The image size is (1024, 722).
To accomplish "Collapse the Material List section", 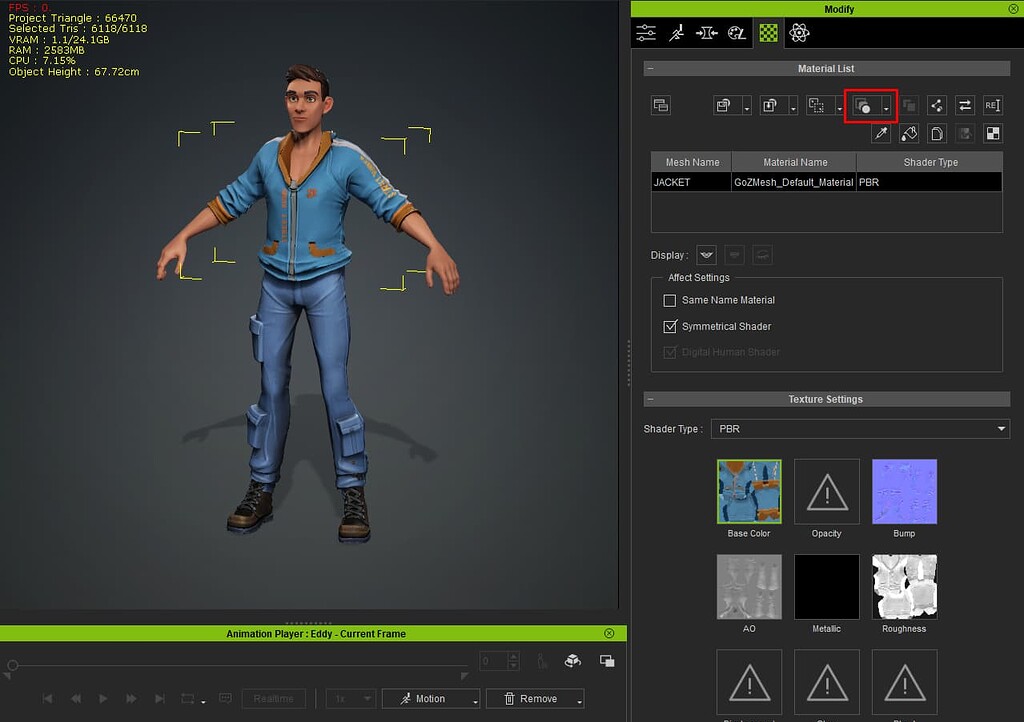I will [650, 69].
